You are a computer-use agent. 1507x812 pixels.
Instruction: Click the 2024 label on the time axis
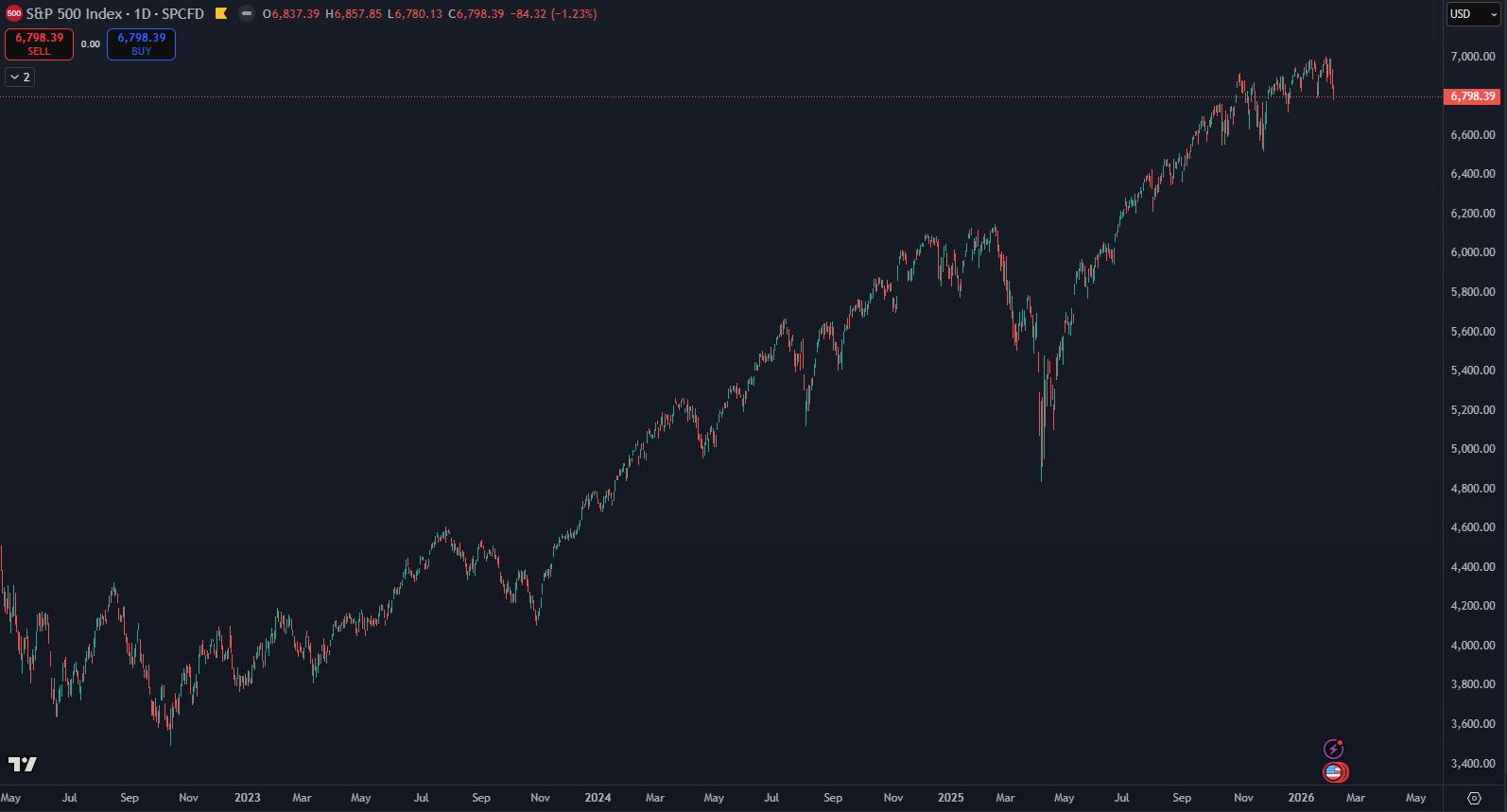(x=598, y=798)
